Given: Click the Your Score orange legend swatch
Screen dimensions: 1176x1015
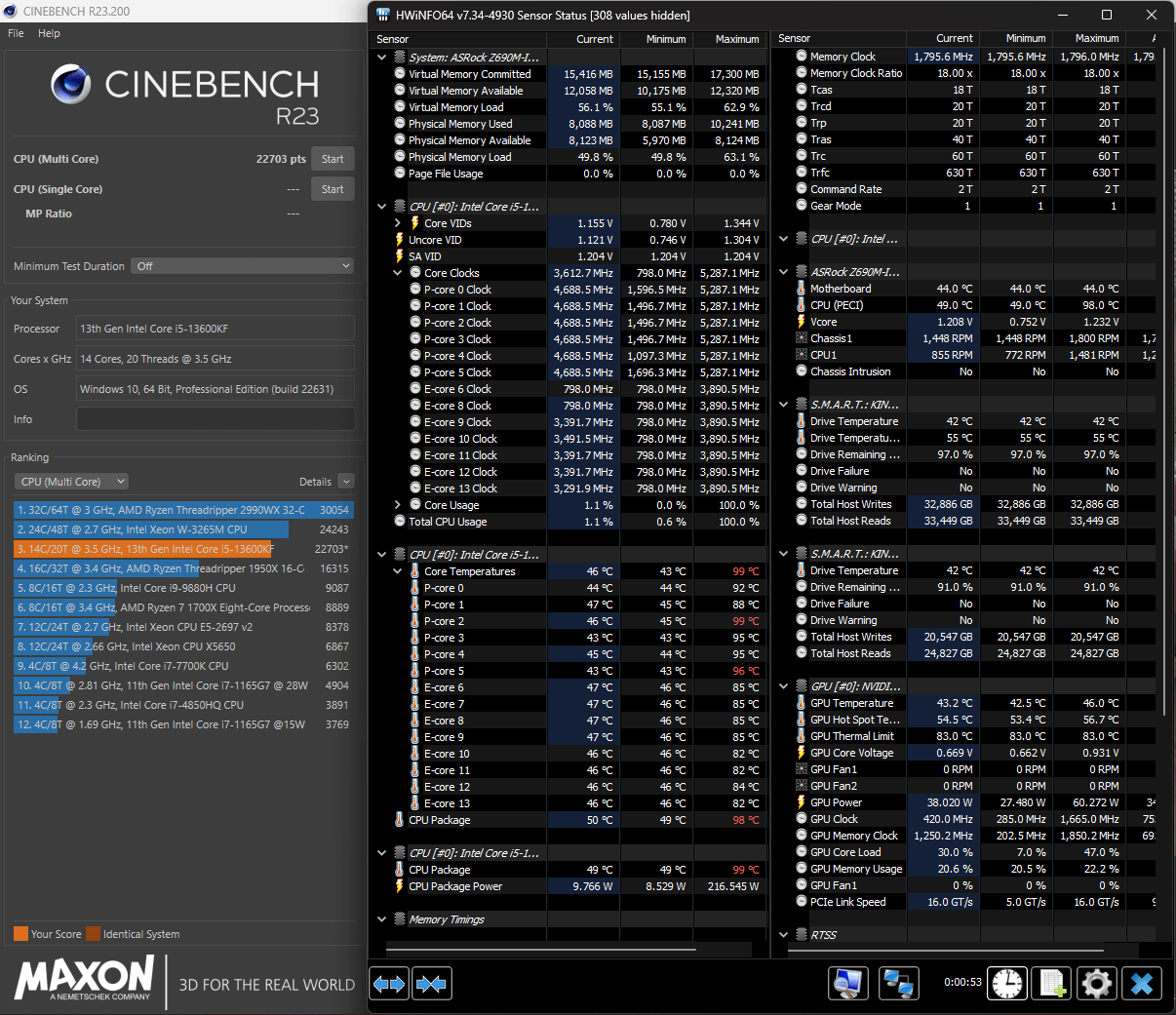Looking at the screenshot, I should pyautogui.click(x=20, y=934).
